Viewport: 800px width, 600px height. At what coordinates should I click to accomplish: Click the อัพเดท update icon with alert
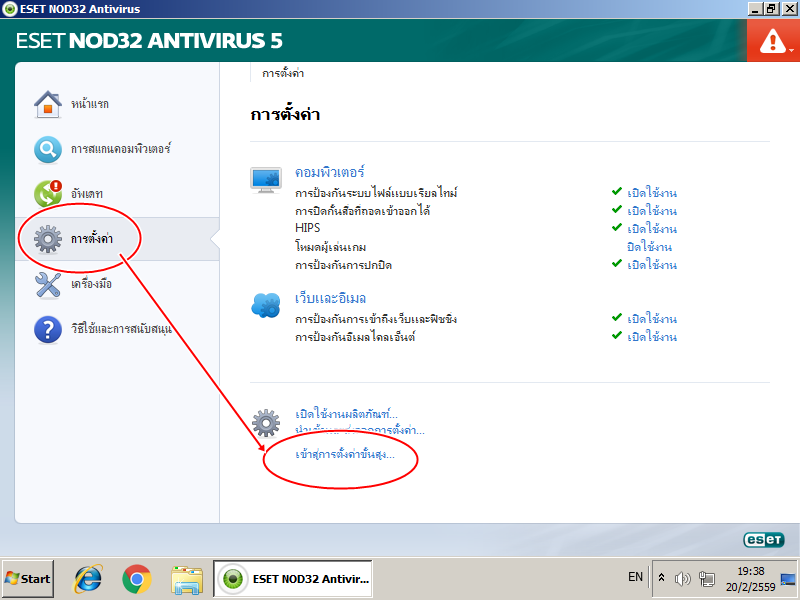pyautogui.click(x=47, y=194)
